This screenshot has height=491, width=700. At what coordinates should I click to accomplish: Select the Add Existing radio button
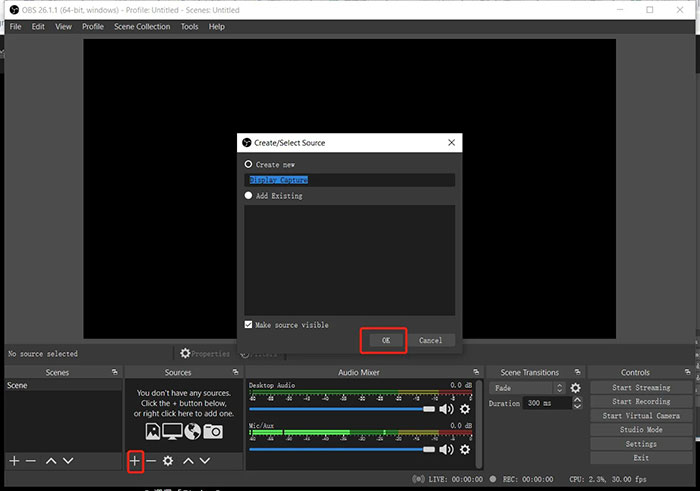[249, 196]
